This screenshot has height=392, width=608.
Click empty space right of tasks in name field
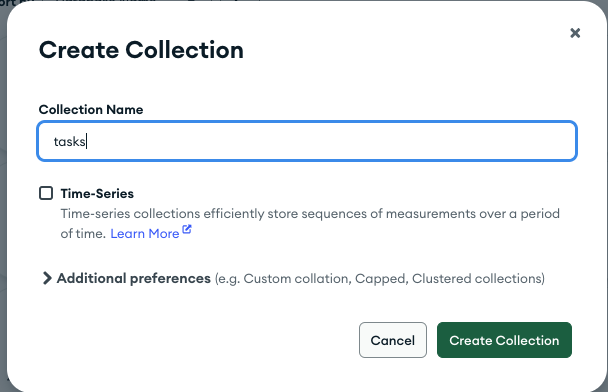click(x=330, y=141)
